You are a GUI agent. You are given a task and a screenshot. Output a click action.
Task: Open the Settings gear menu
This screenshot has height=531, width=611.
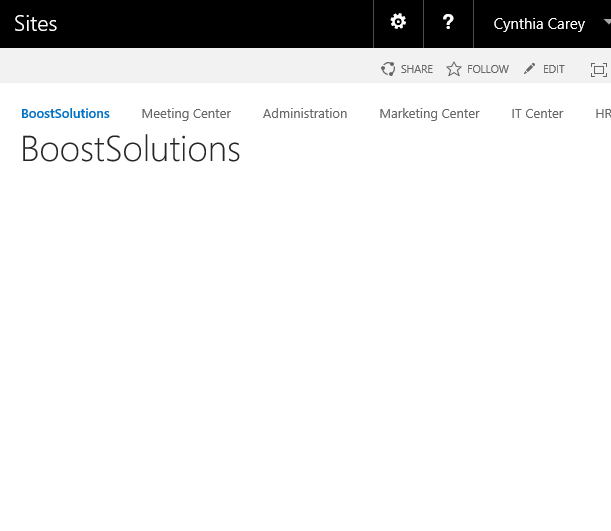pos(398,22)
